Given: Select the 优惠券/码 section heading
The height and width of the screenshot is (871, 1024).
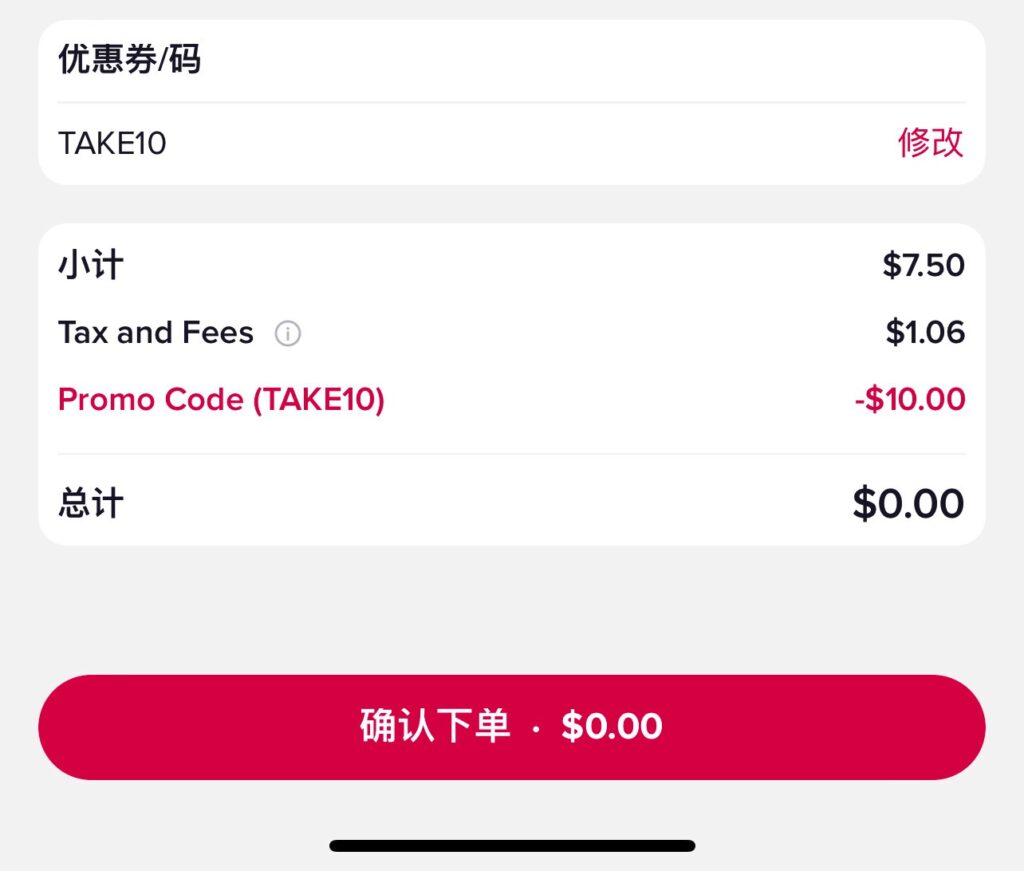Looking at the screenshot, I should tap(129, 60).
